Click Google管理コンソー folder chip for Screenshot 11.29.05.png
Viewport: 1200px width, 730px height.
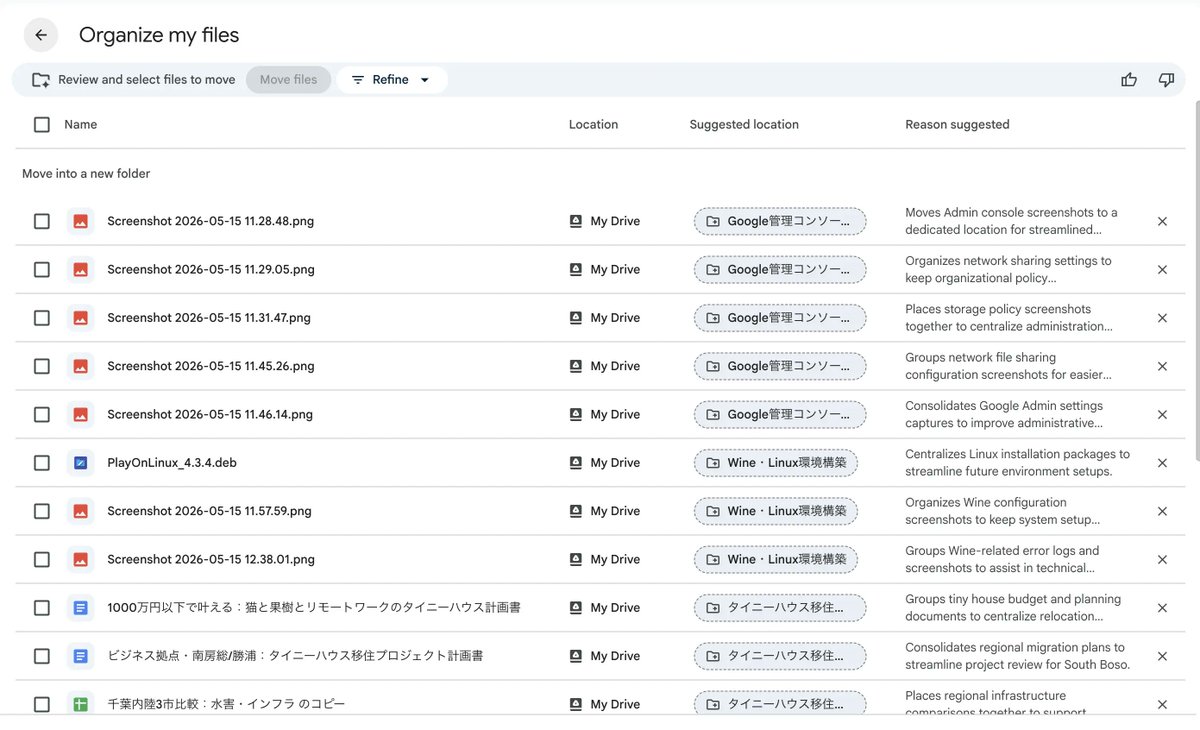tap(780, 270)
